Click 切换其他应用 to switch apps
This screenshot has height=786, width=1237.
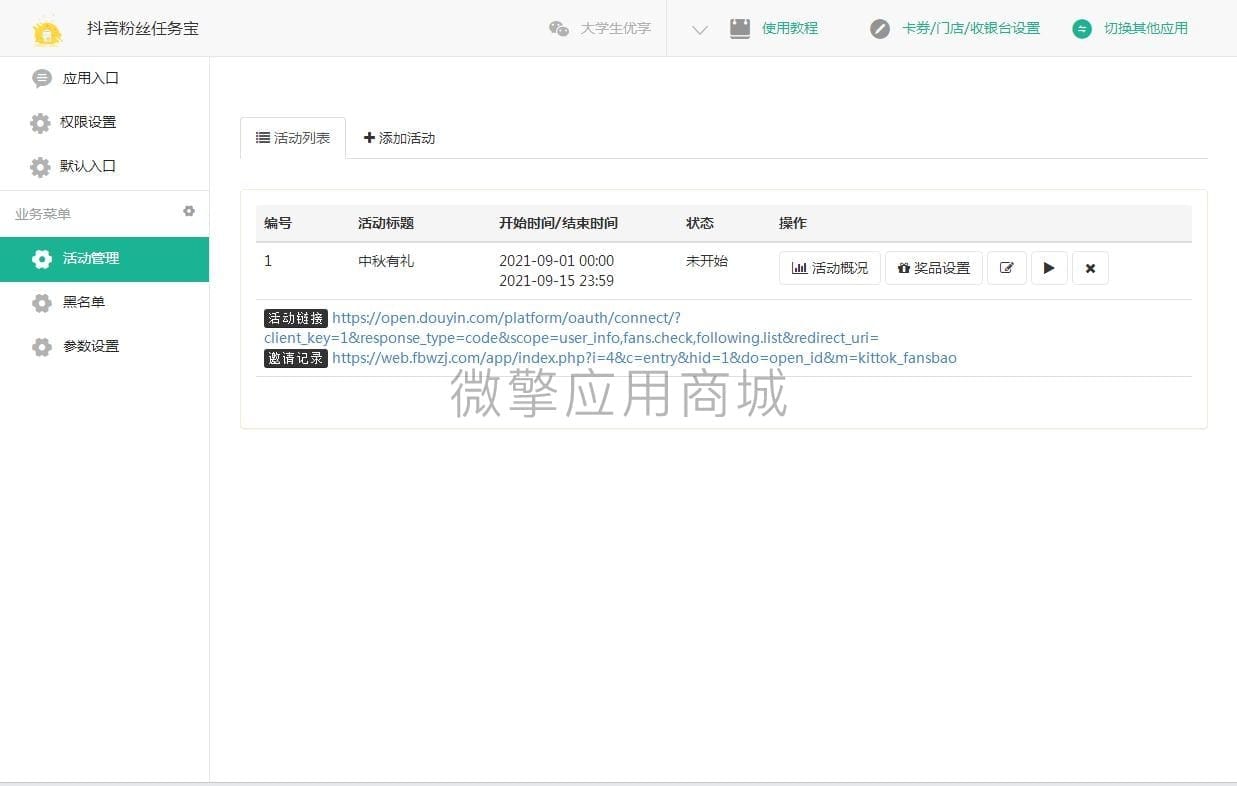[1146, 28]
